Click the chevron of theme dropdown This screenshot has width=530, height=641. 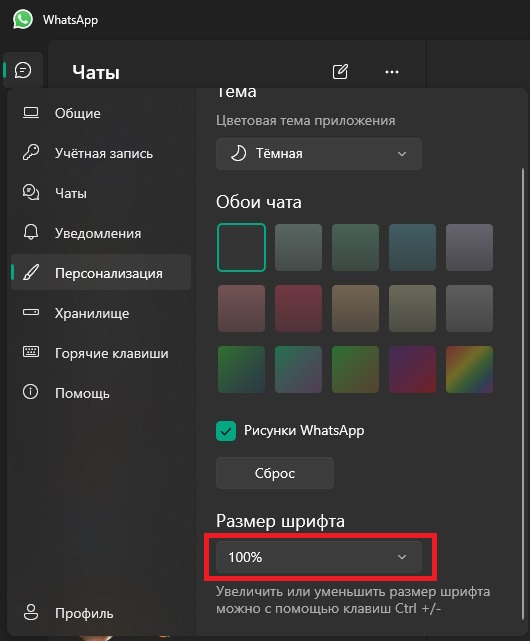[x=402, y=154]
